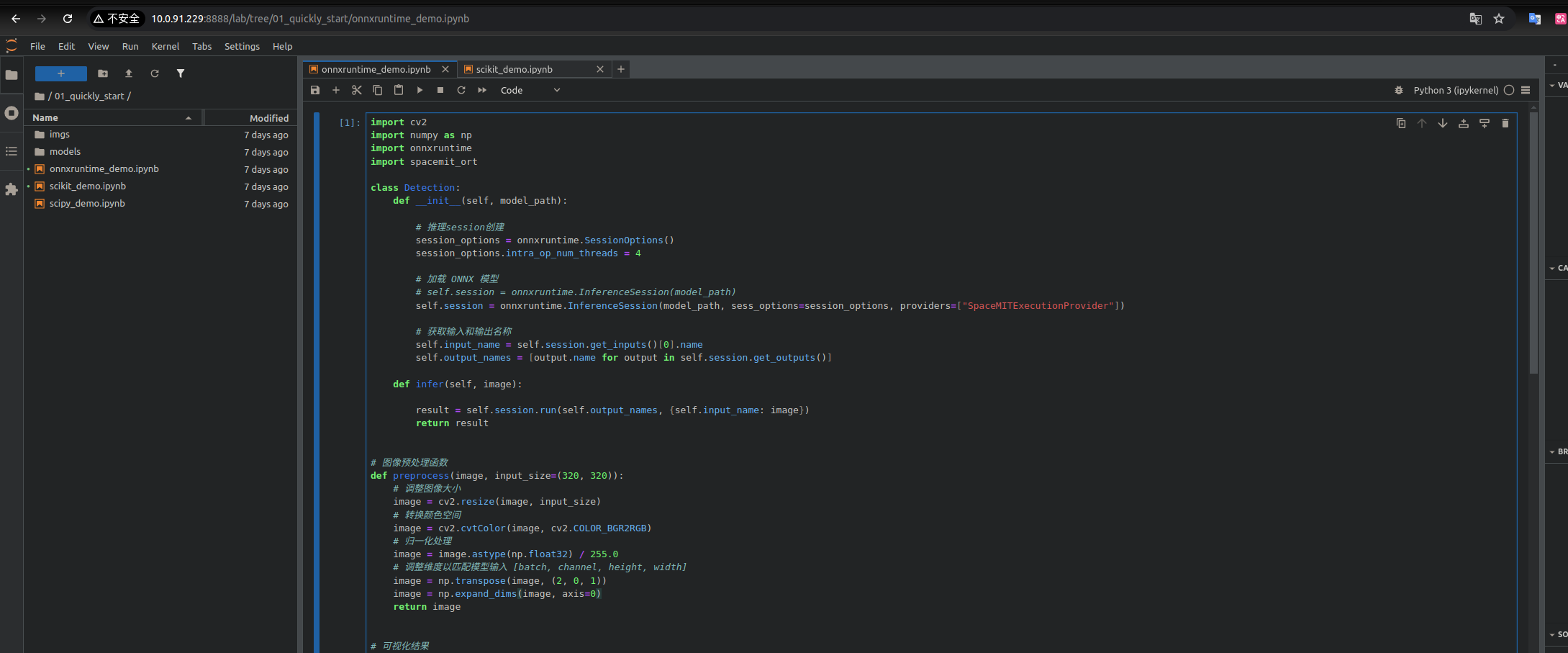
Task: Move the cell down with arrow icon
Action: pos(1442,123)
